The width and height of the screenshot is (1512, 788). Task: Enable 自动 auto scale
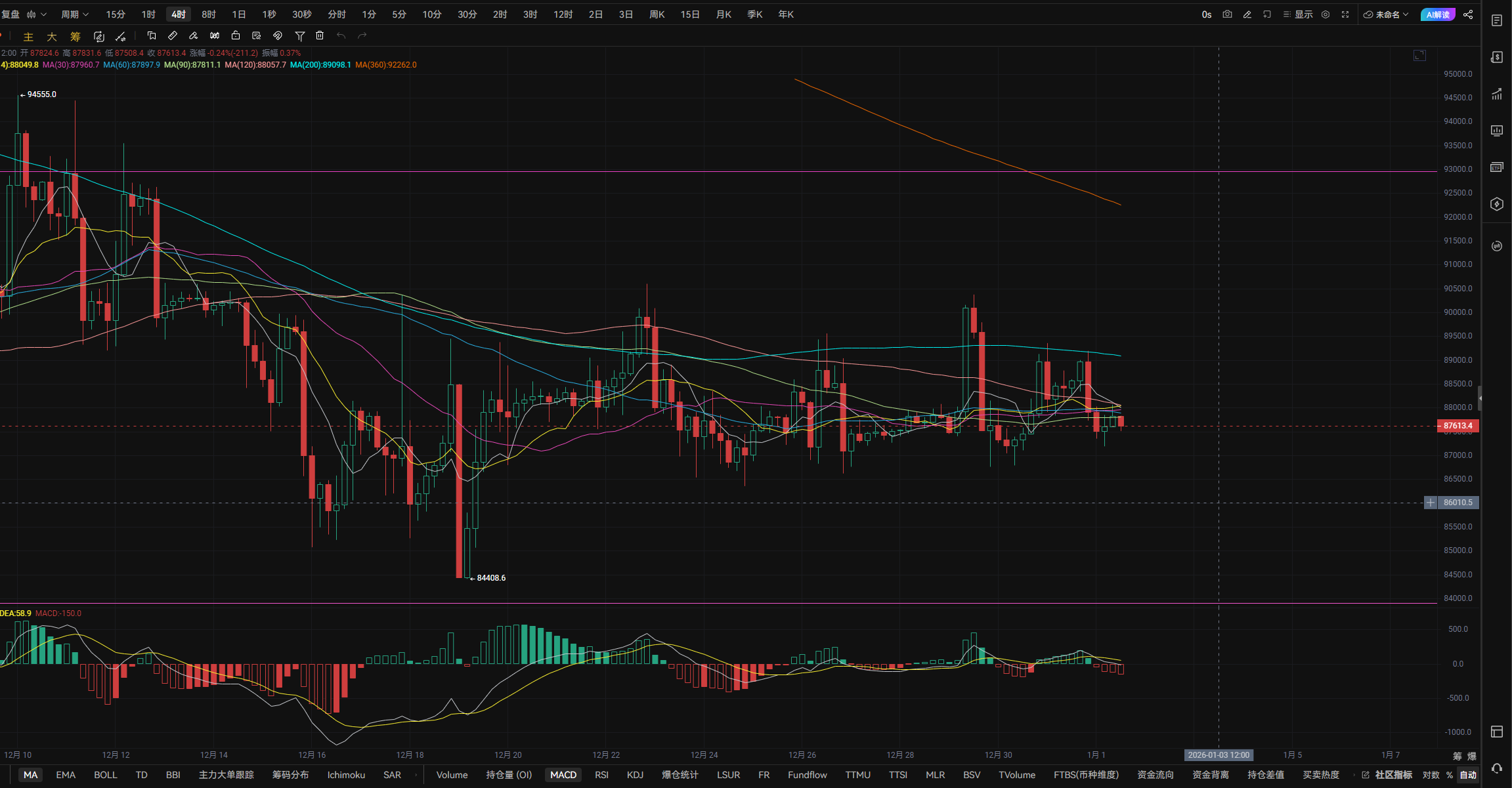pyautogui.click(x=1468, y=775)
